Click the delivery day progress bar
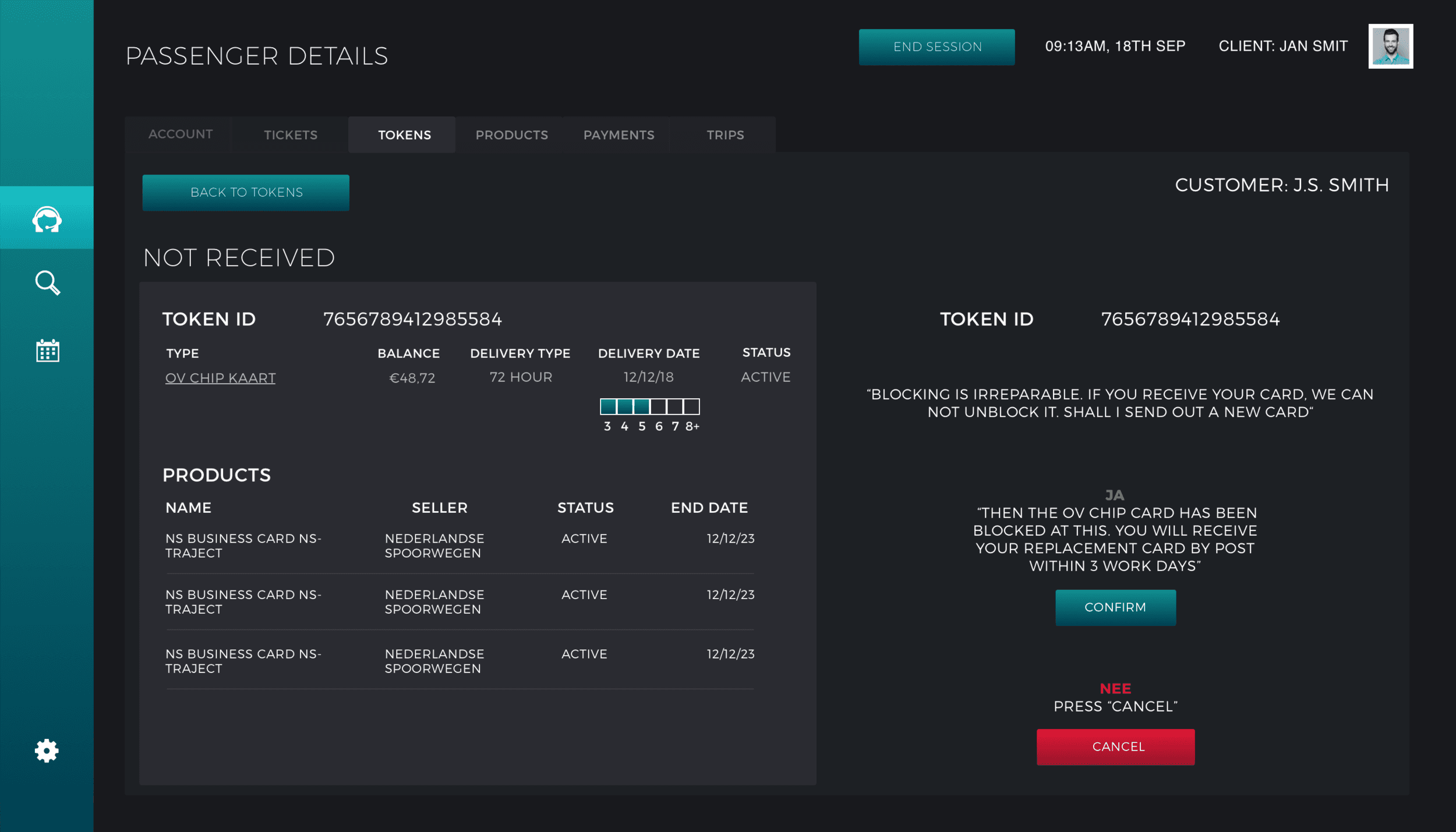This screenshot has height=832, width=1456. (649, 406)
